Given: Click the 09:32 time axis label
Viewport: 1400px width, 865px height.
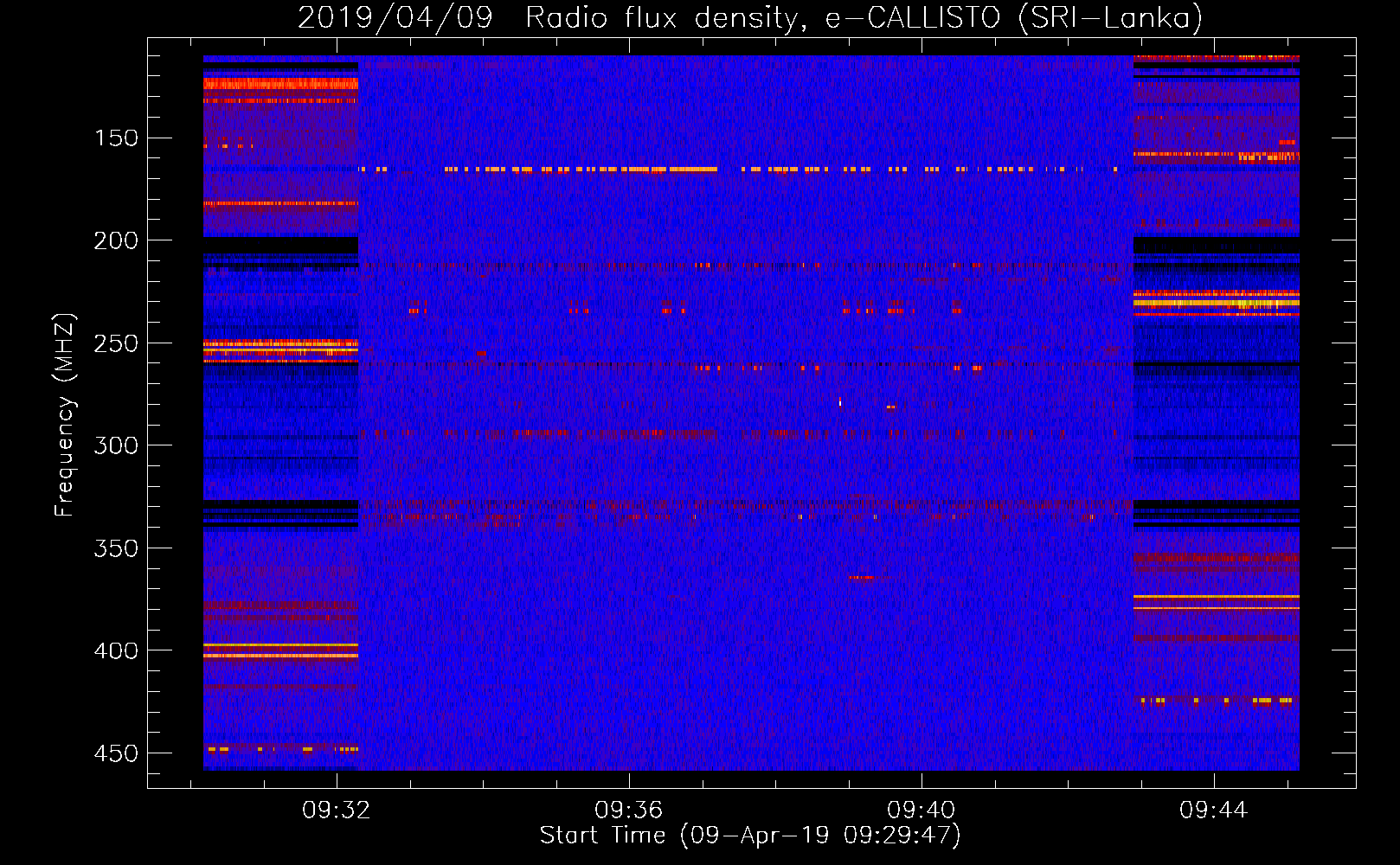Looking at the screenshot, I should (336, 810).
